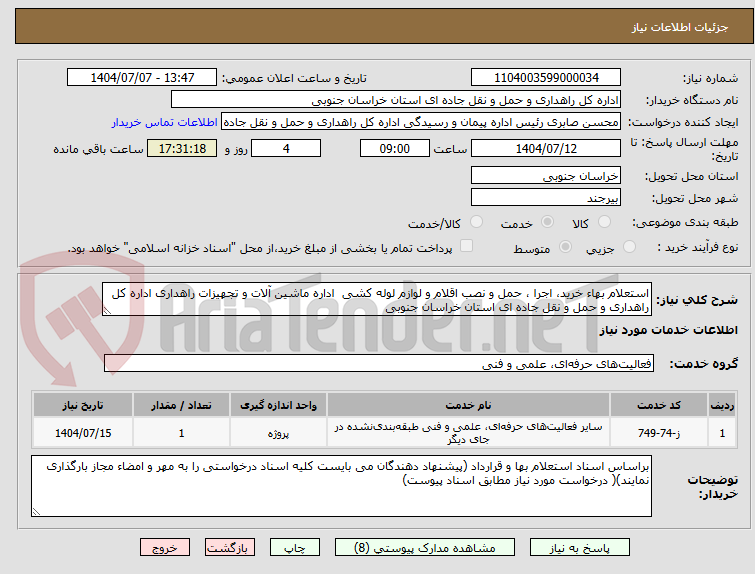
Task: Click the شرح کلی نیاز description textarea
Action: click(x=377, y=300)
